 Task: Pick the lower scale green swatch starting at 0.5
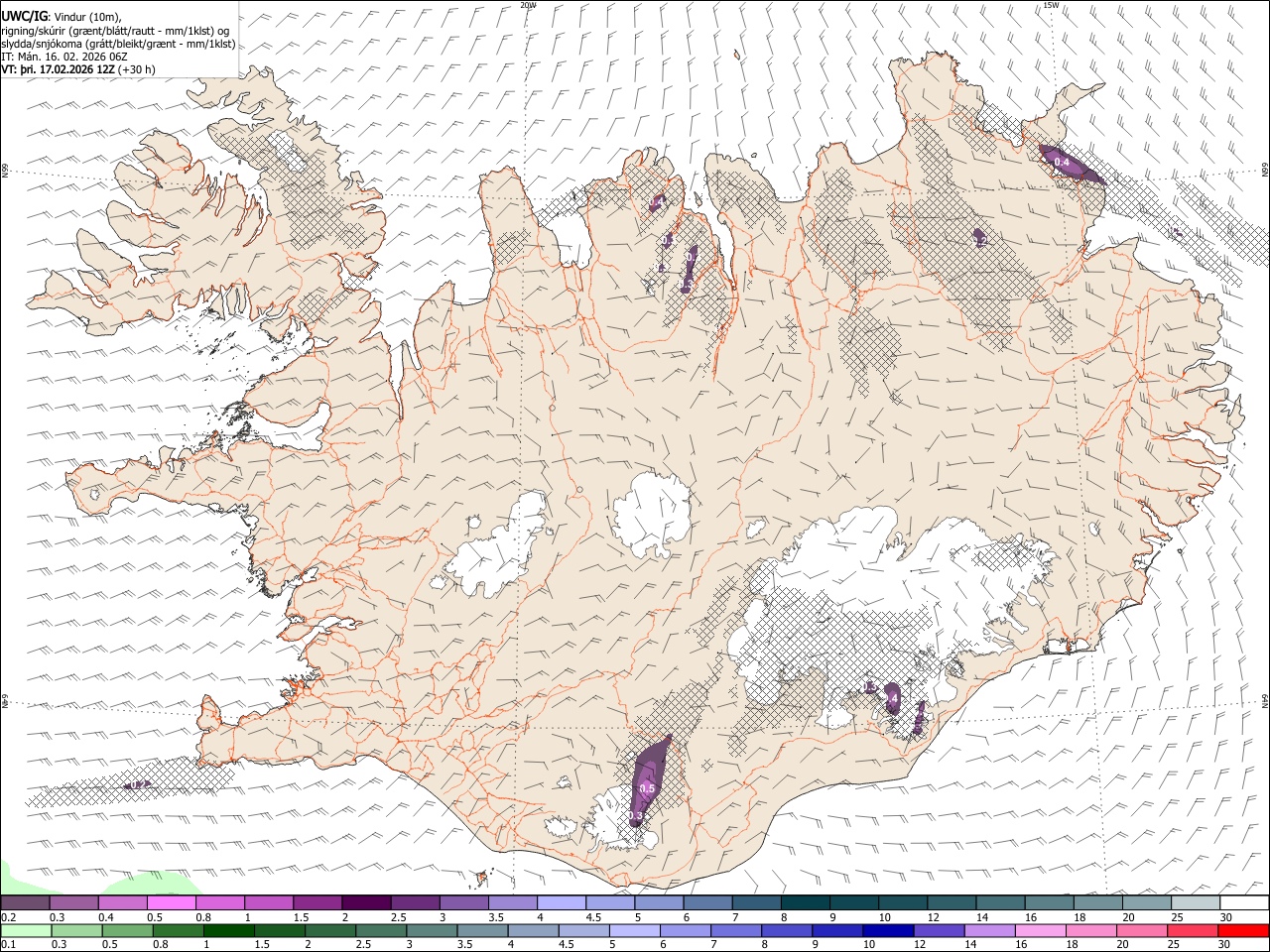(127, 931)
